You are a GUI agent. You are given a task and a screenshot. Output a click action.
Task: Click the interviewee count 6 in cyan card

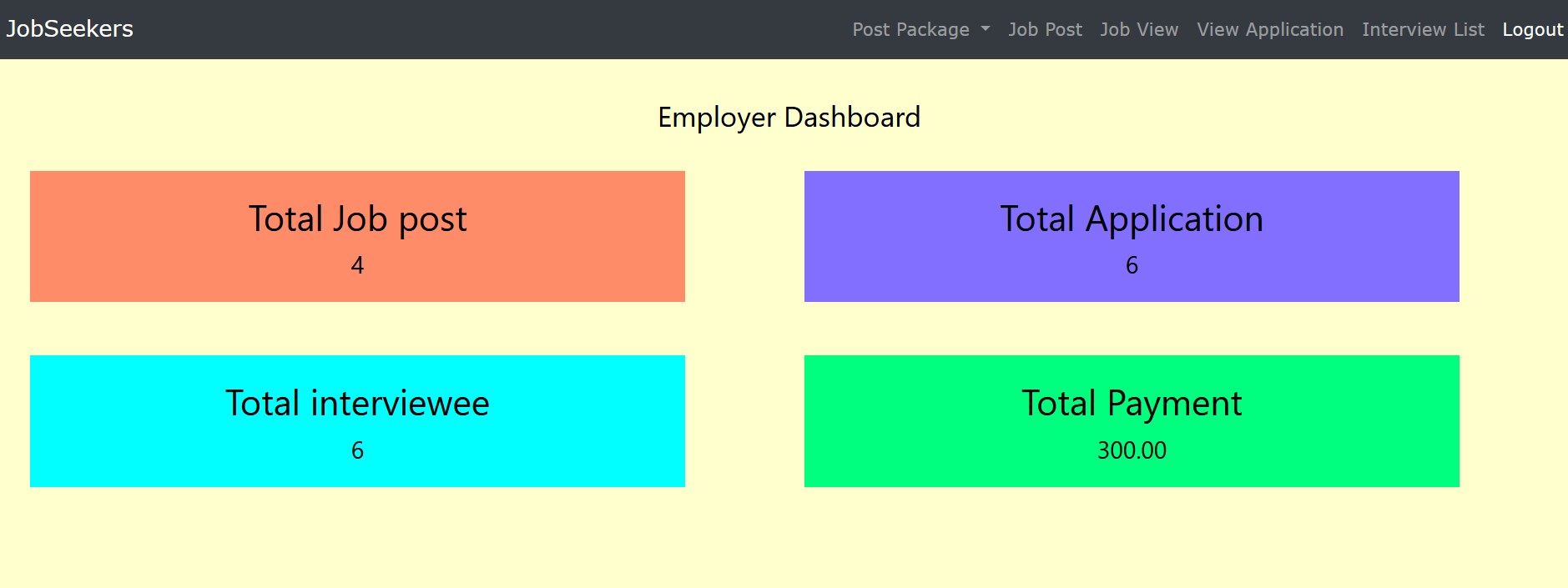(357, 450)
